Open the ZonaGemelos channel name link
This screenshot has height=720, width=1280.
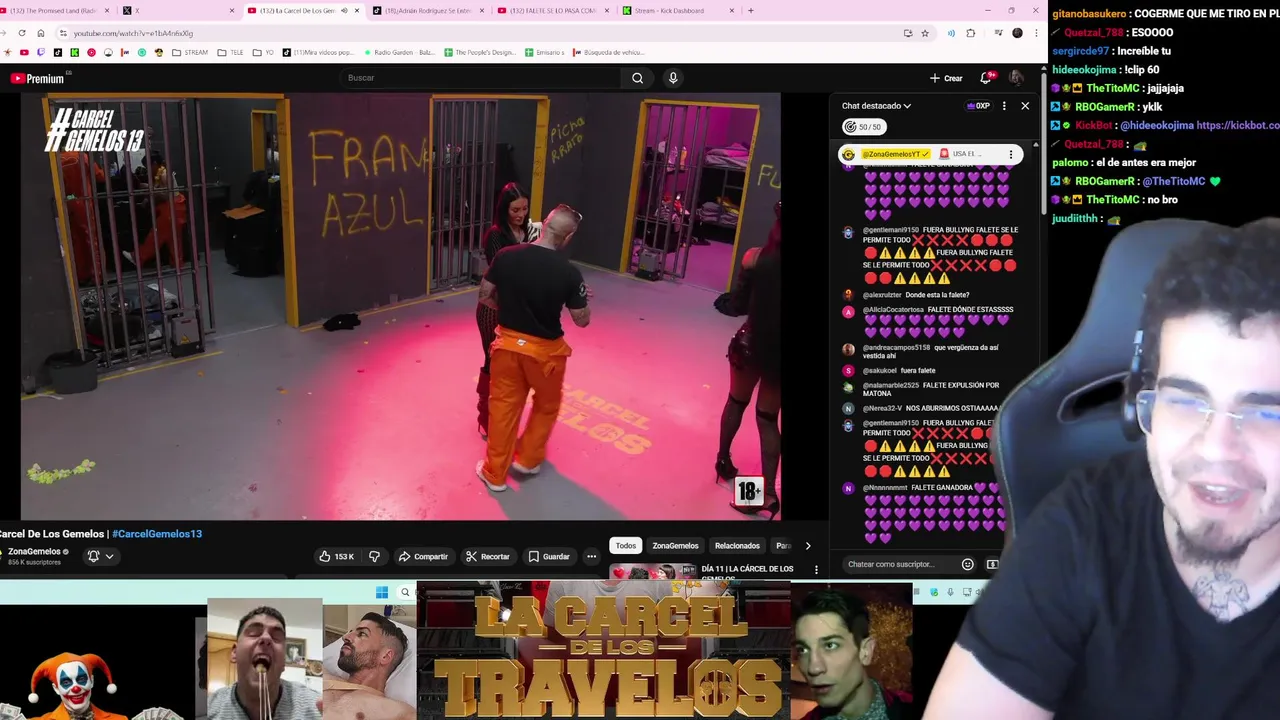click(x=34, y=551)
